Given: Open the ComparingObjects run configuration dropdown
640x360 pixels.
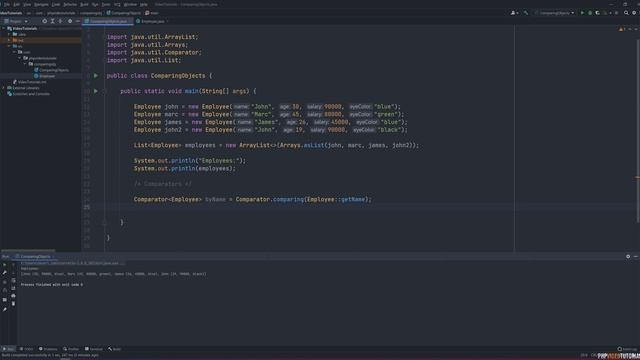Looking at the screenshot, I should point(554,13).
